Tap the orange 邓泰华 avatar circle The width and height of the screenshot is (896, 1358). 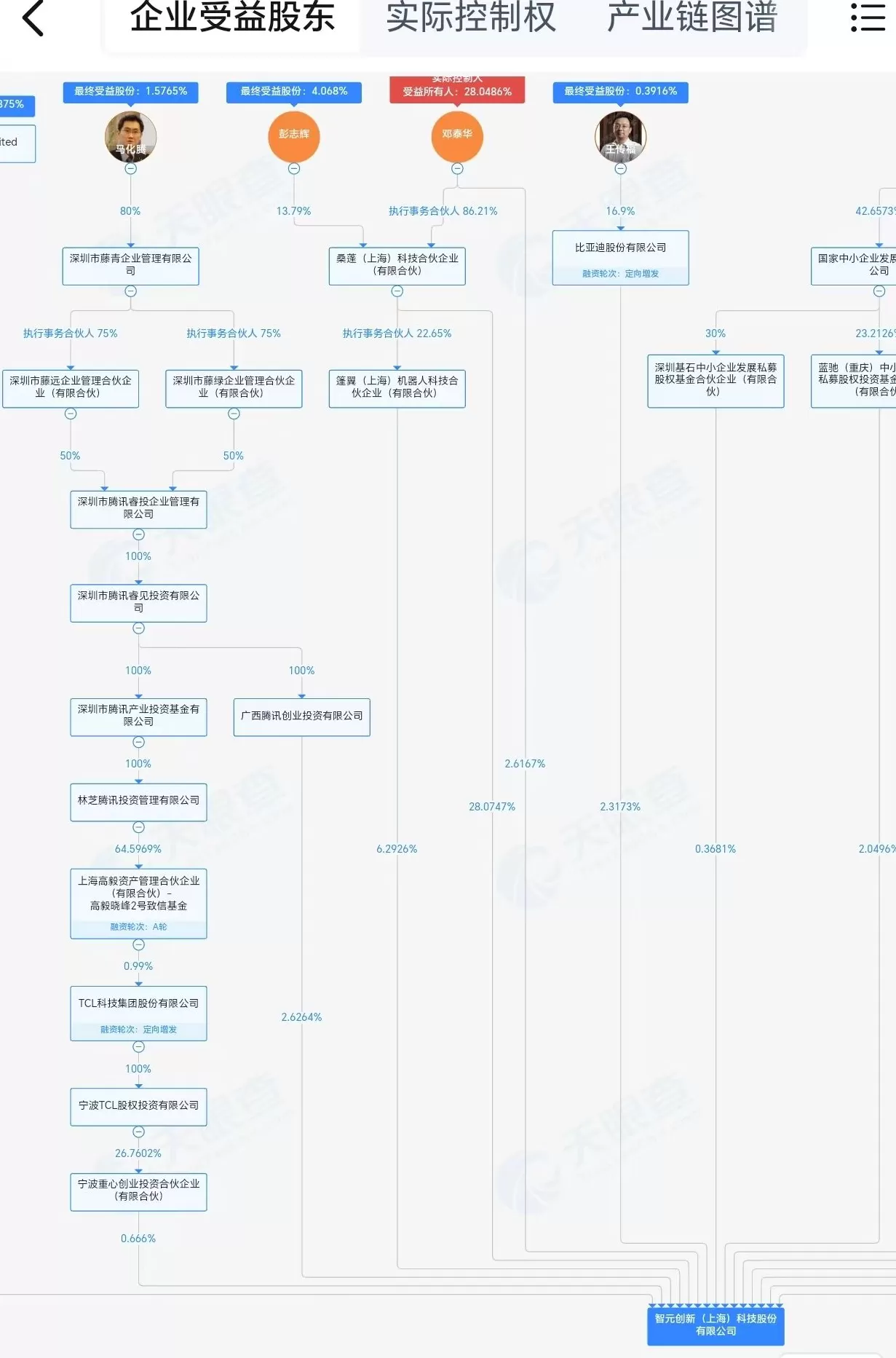(457, 136)
